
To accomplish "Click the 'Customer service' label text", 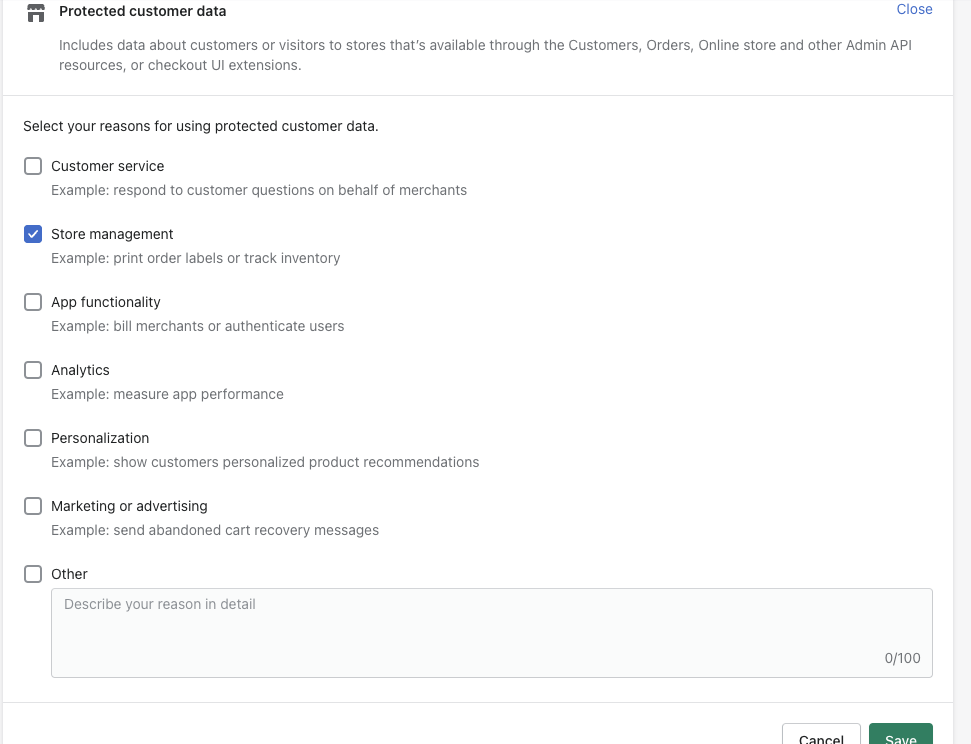I will coord(107,166).
